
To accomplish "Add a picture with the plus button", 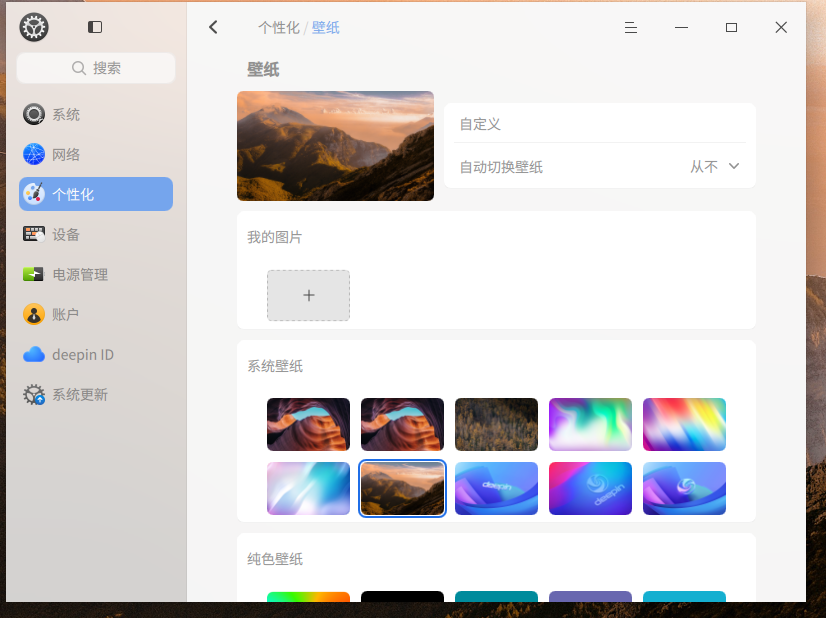I will click(x=309, y=296).
